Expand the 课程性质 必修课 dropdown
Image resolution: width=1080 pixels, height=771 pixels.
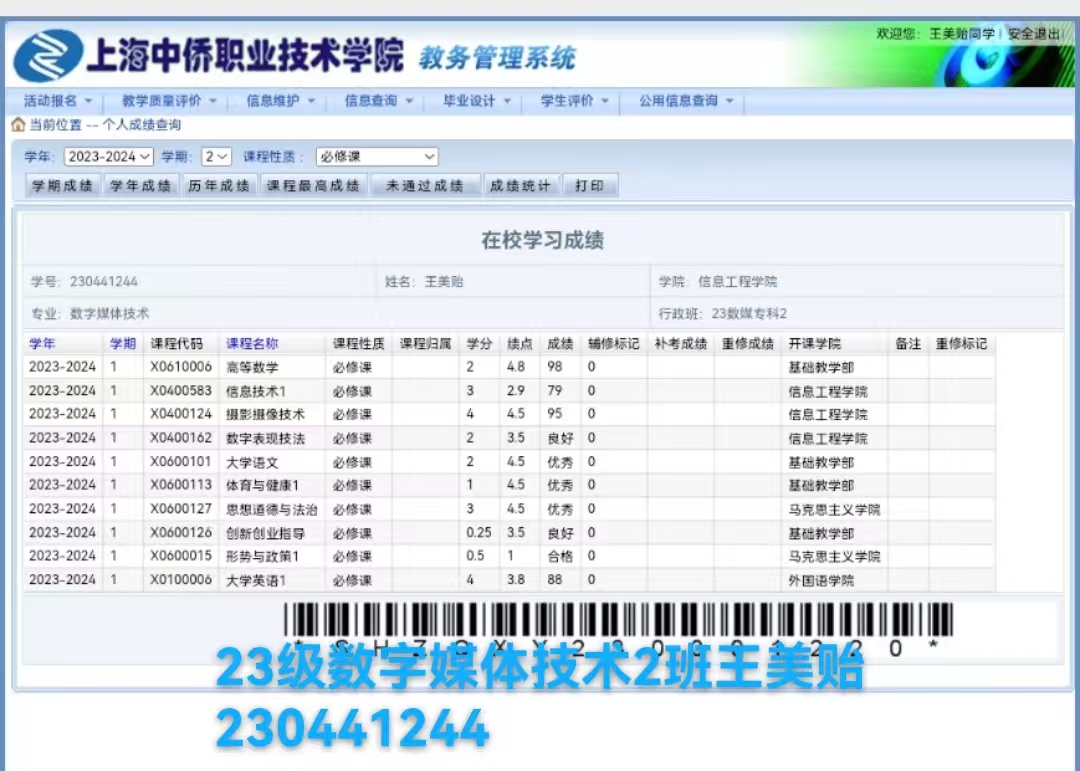pyautogui.click(x=377, y=156)
